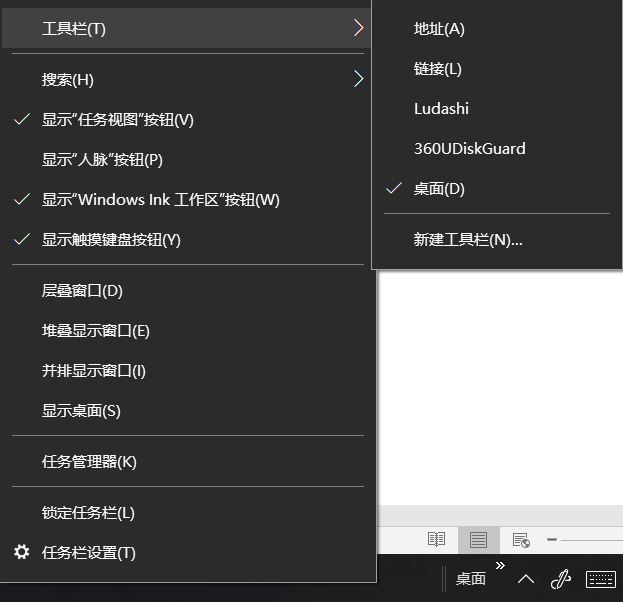
Task: Click the gear icon beside 任务栏设置
Action: tap(21, 552)
